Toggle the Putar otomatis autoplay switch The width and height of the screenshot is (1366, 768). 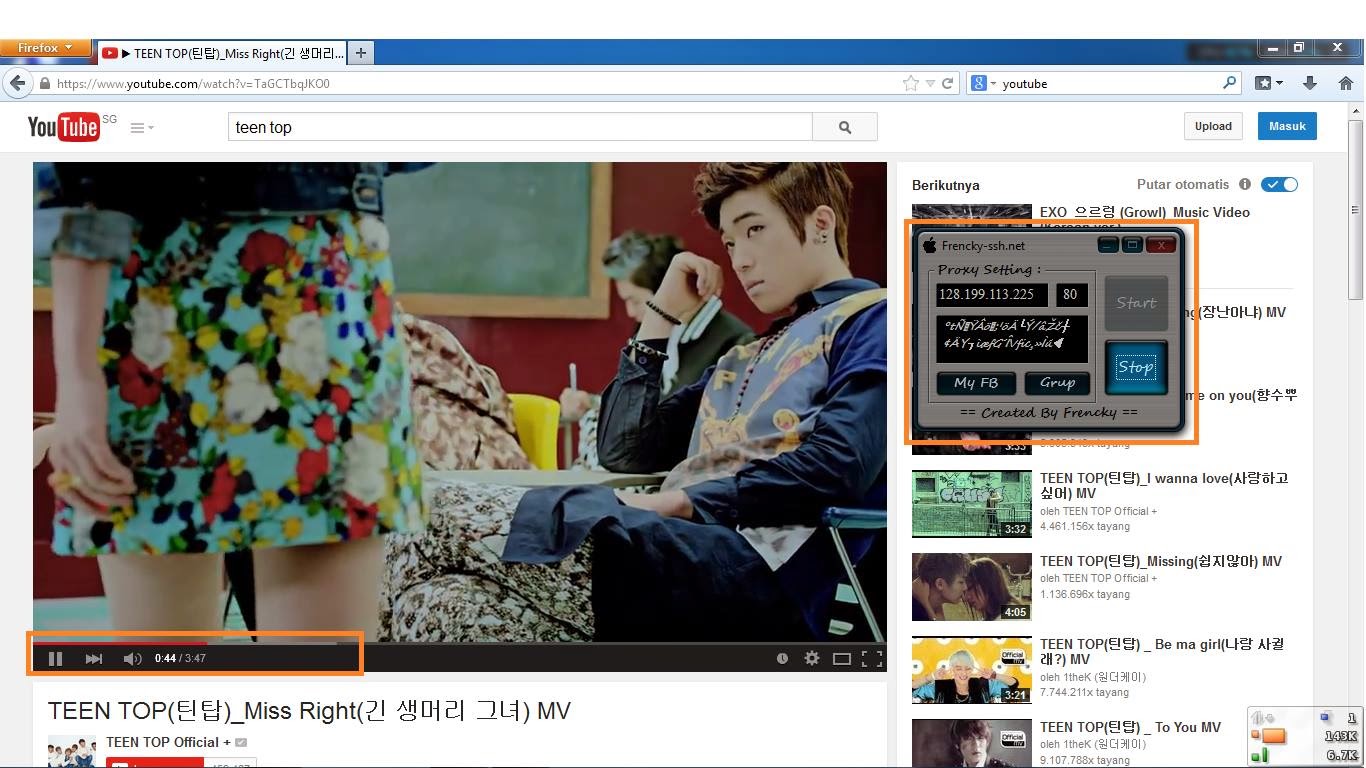click(x=1279, y=184)
